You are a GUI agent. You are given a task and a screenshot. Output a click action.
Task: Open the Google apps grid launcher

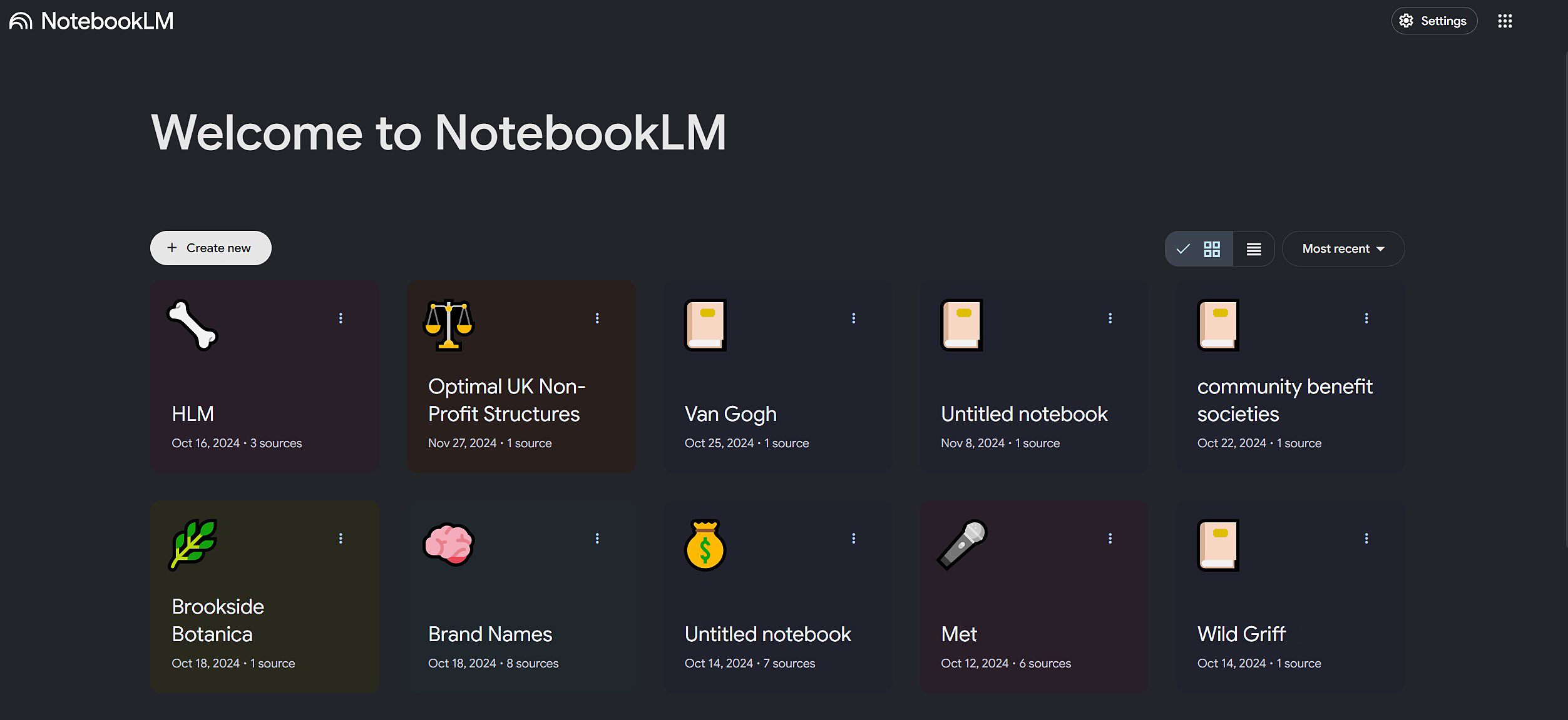[x=1505, y=21]
